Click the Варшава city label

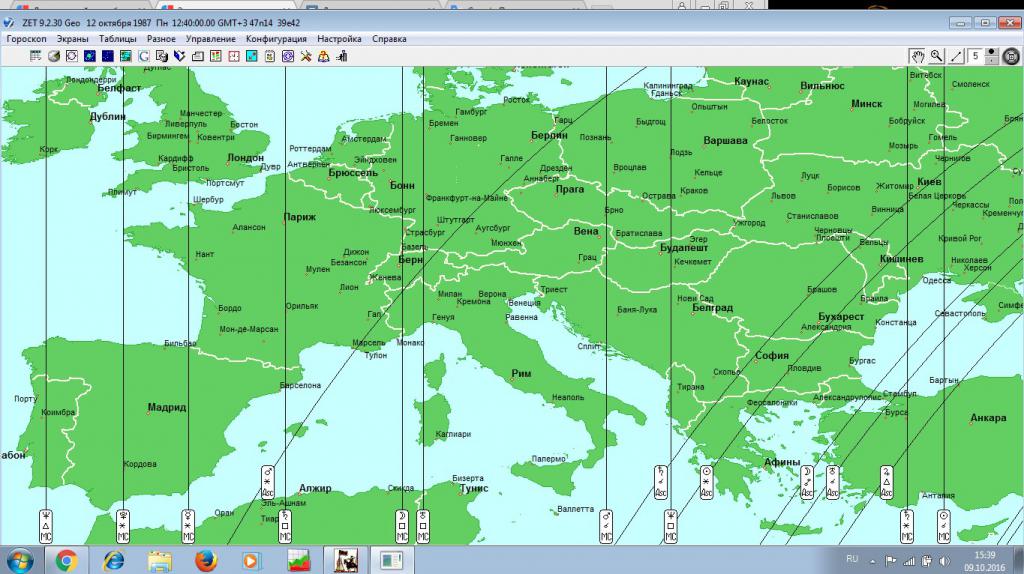725,140
